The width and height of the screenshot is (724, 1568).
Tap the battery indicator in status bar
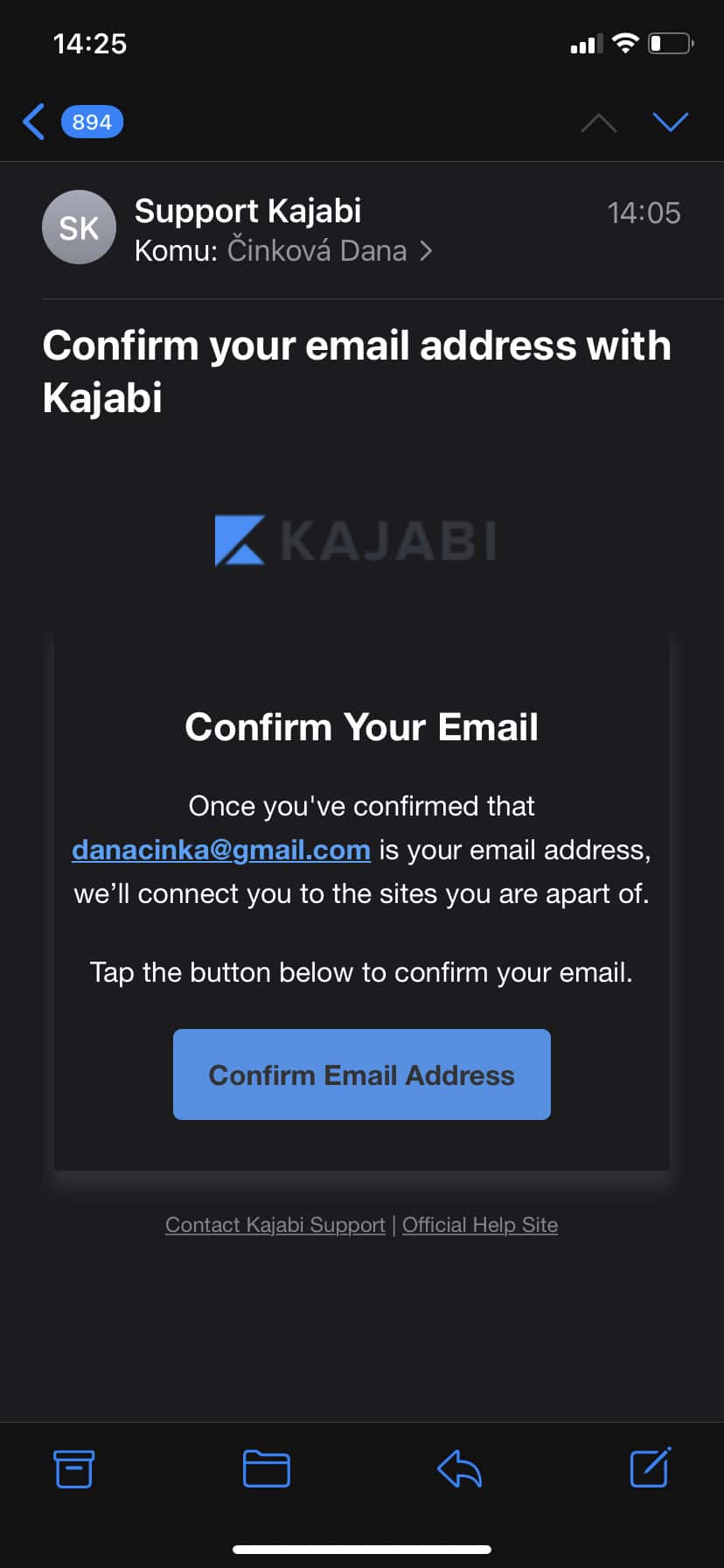click(x=672, y=43)
